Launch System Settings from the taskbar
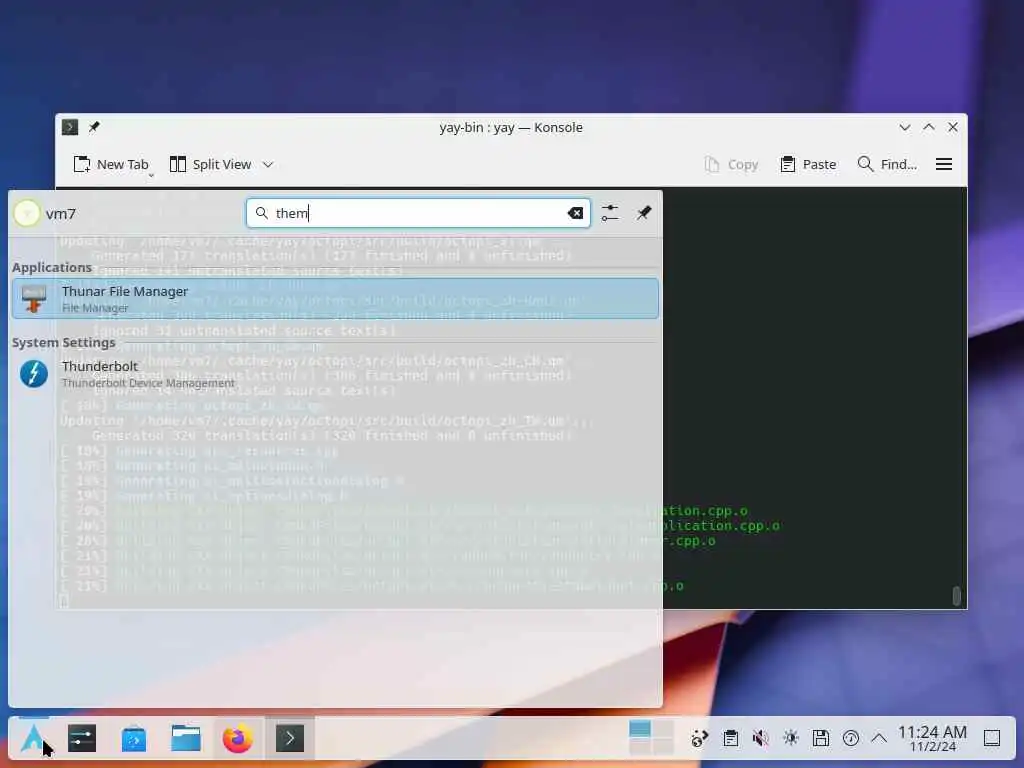Image resolution: width=1024 pixels, height=768 pixels. (82, 739)
